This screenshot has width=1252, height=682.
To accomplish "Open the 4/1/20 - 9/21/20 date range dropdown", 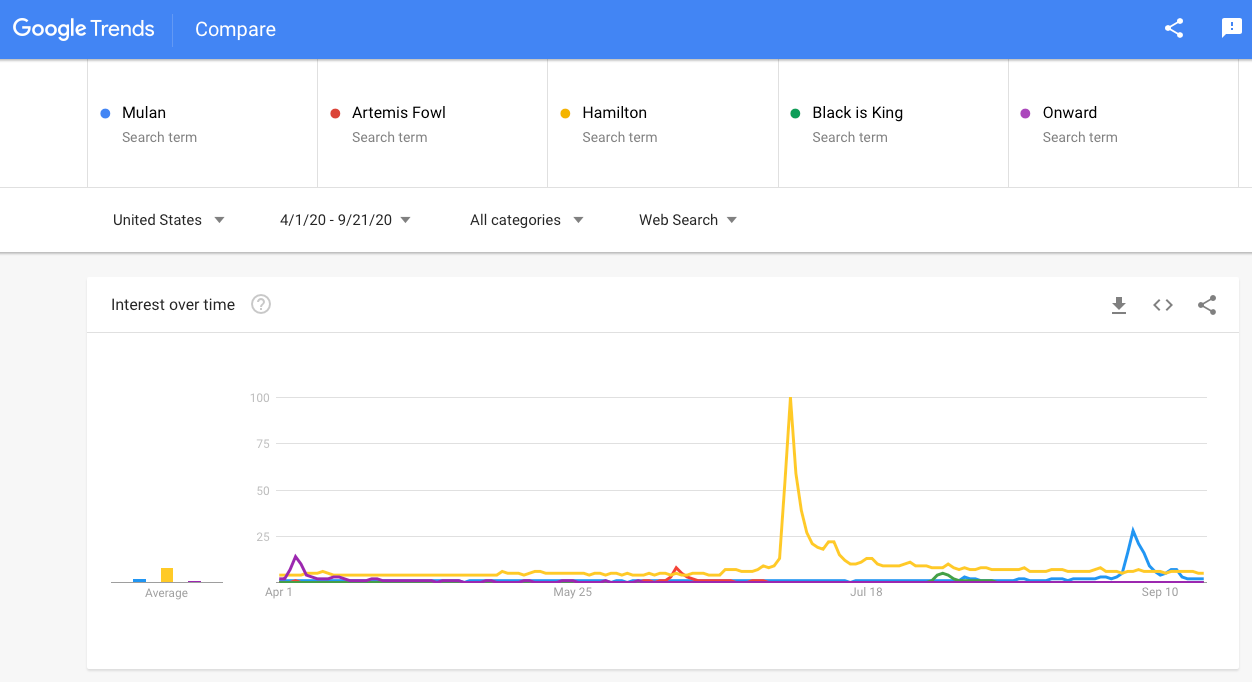I will [x=345, y=220].
